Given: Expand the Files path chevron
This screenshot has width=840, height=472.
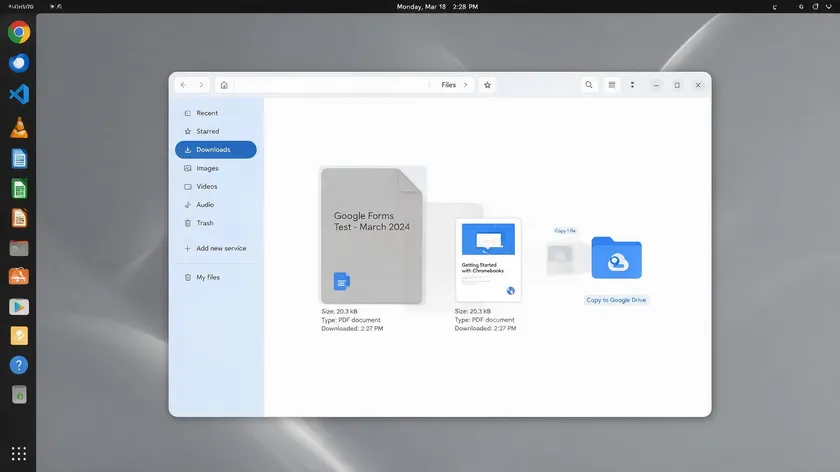Looking at the screenshot, I should tap(466, 85).
